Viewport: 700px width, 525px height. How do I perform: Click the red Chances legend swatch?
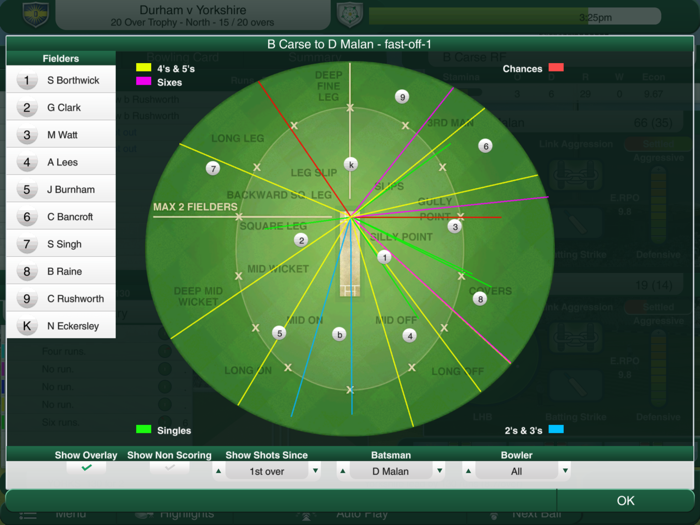point(556,67)
